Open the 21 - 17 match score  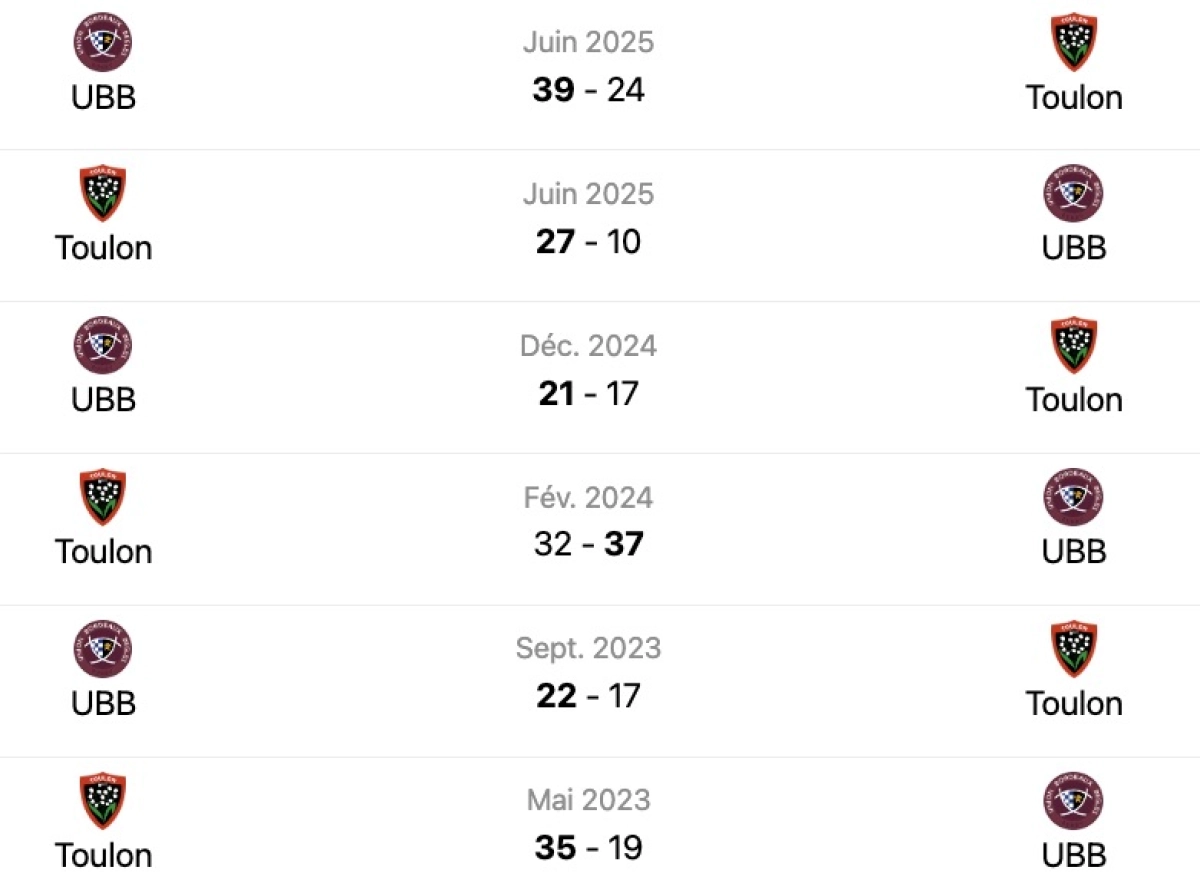[x=588, y=394]
